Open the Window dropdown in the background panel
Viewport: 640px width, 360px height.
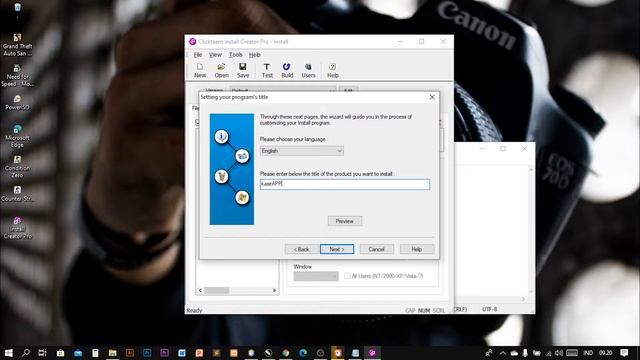pos(316,276)
